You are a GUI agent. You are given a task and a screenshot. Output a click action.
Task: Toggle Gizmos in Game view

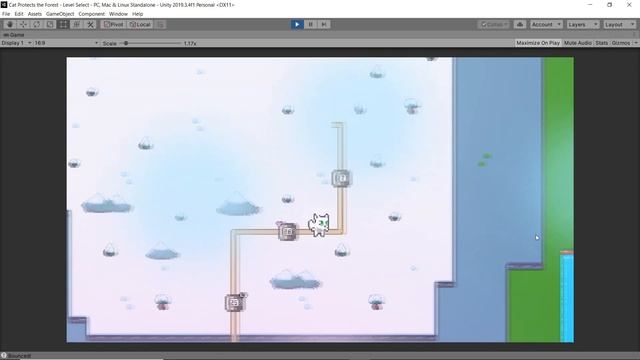click(x=621, y=43)
